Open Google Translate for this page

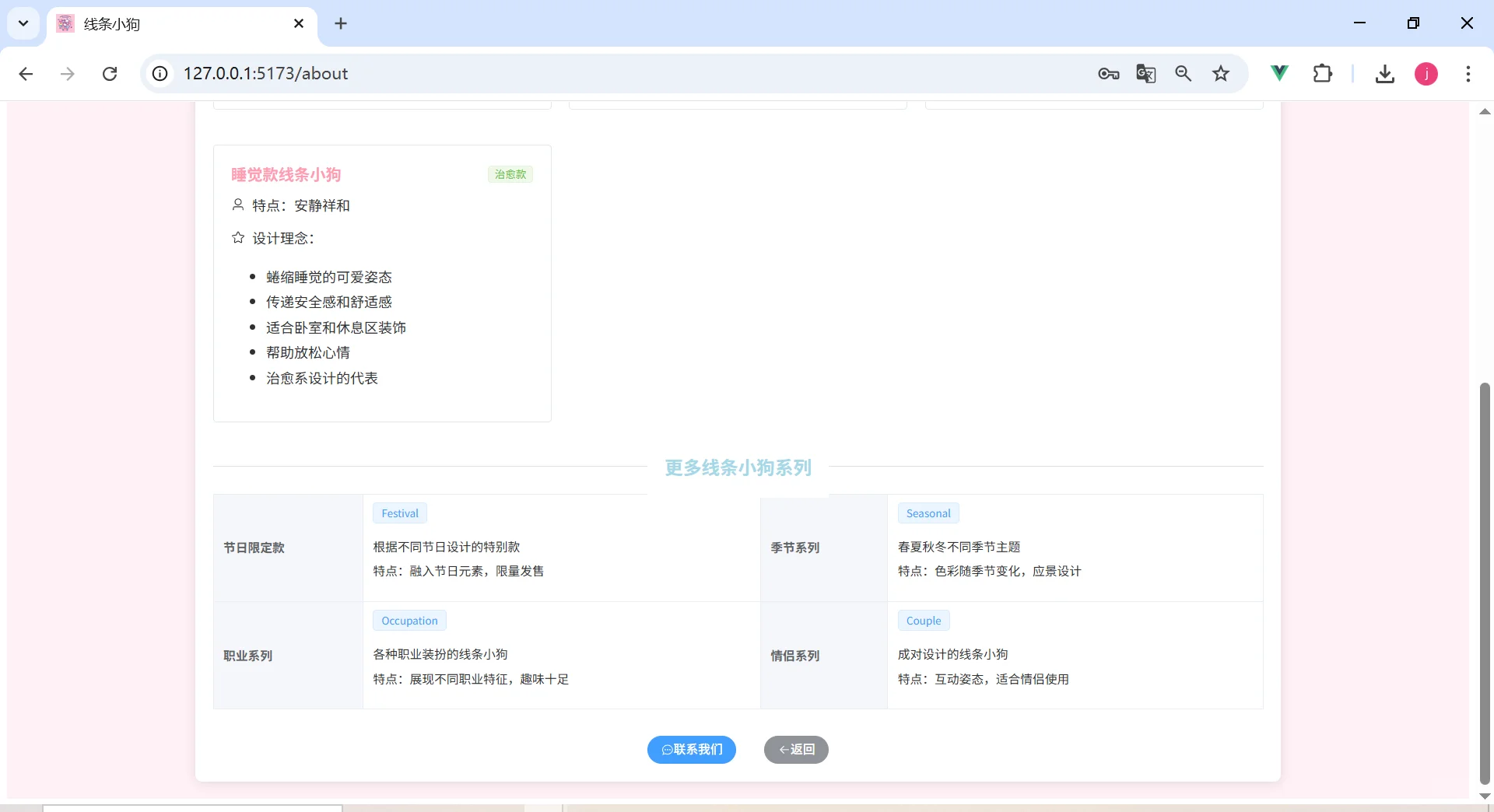point(1145,74)
